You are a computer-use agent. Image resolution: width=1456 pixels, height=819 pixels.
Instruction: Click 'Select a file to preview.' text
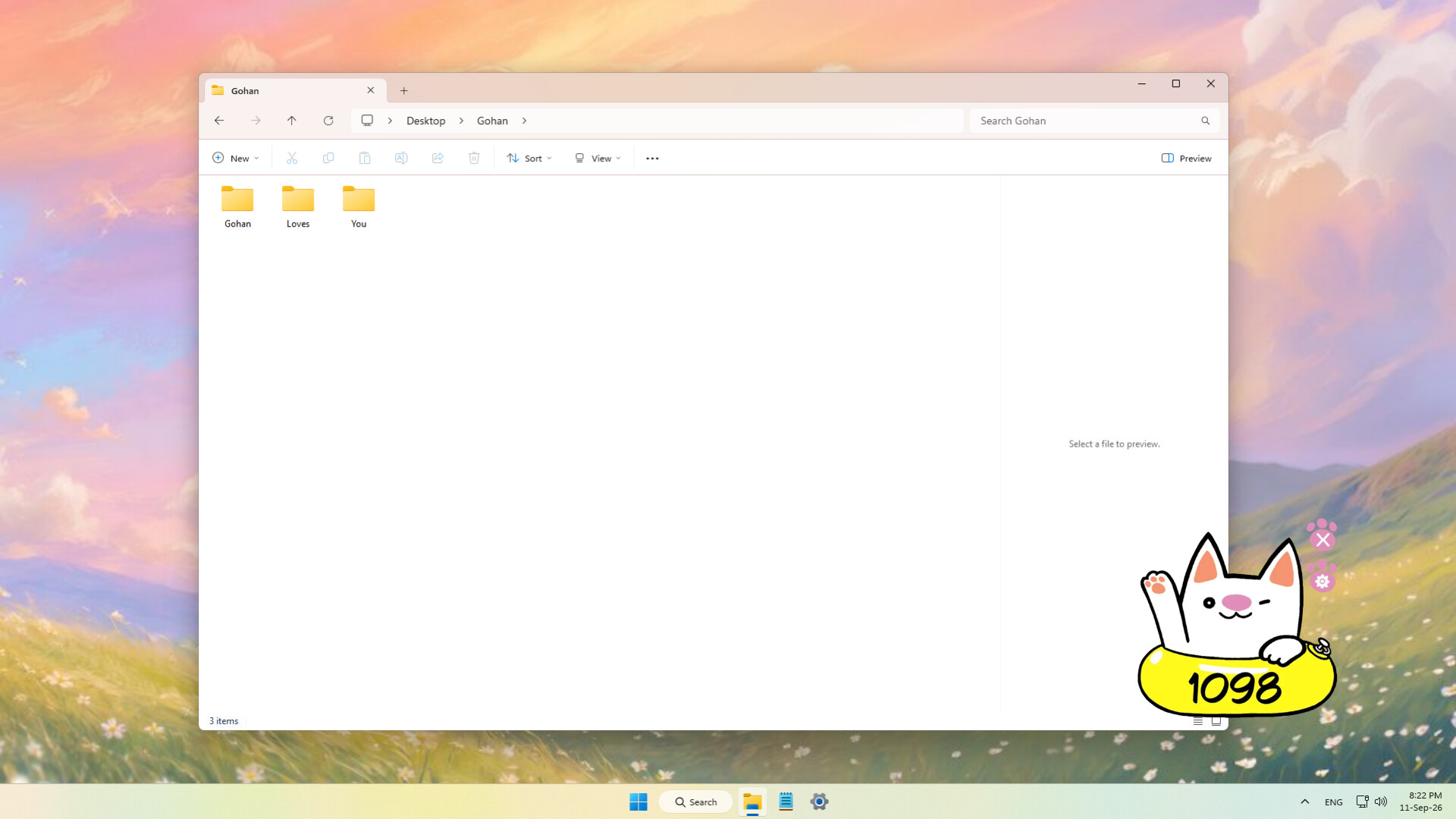click(1114, 444)
